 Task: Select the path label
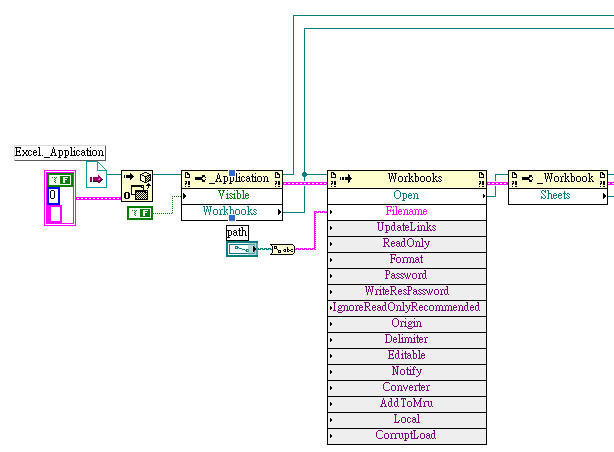coord(237,233)
